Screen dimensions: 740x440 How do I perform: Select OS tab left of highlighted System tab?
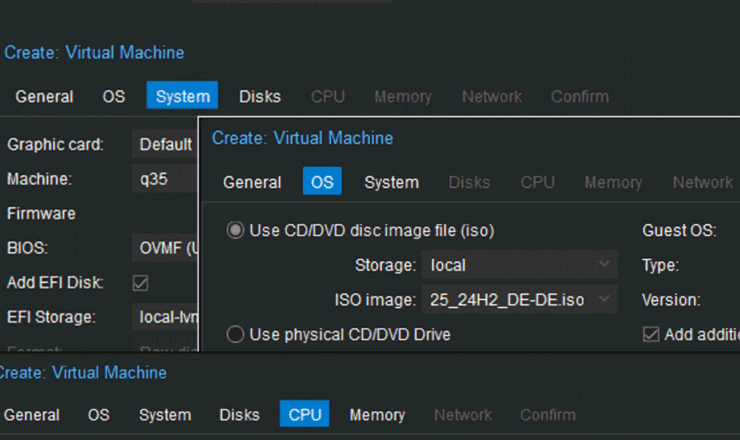pos(114,97)
